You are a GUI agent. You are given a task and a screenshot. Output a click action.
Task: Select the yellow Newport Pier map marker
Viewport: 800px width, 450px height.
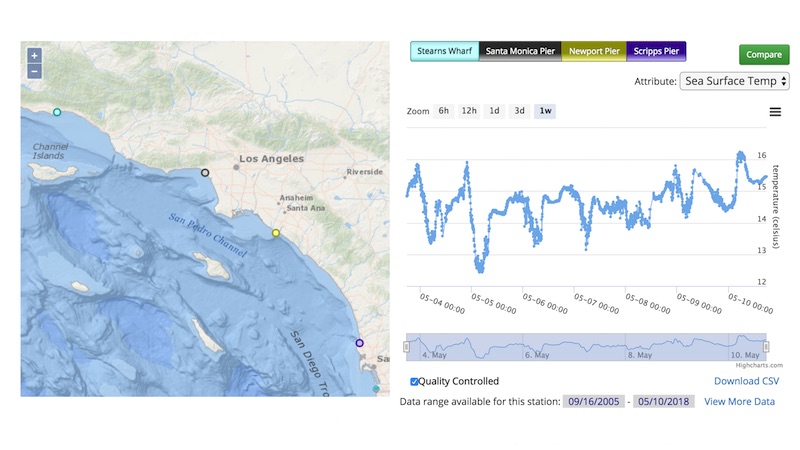tap(276, 233)
